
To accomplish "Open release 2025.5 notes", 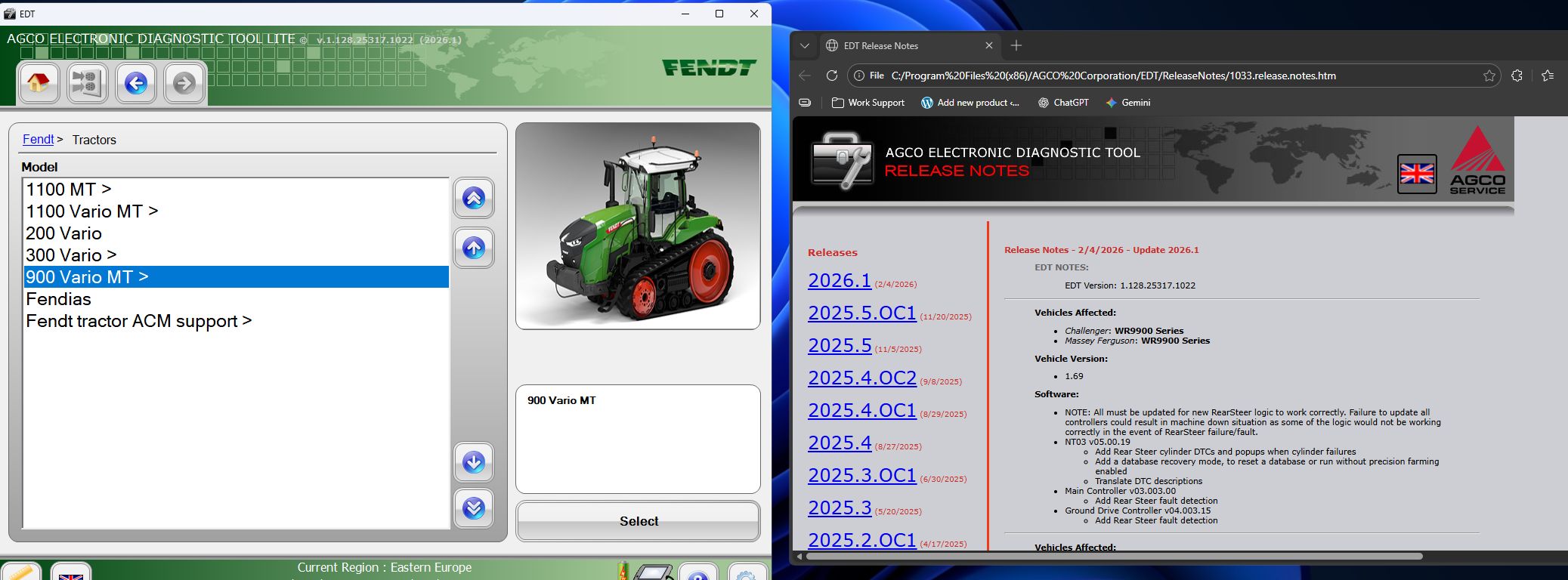I will coord(840,345).
